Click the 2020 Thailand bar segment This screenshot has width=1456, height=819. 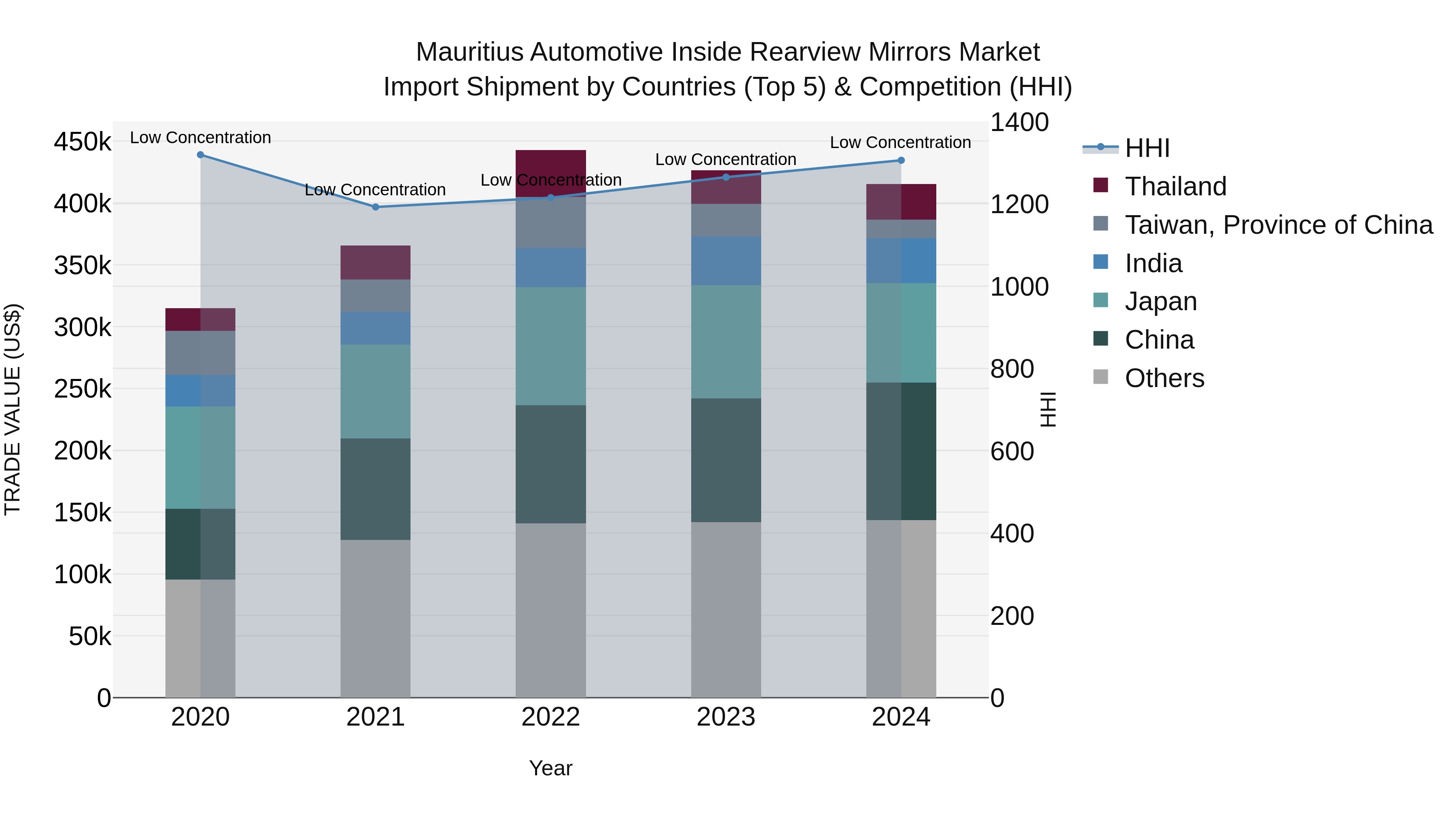[x=200, y=320]
